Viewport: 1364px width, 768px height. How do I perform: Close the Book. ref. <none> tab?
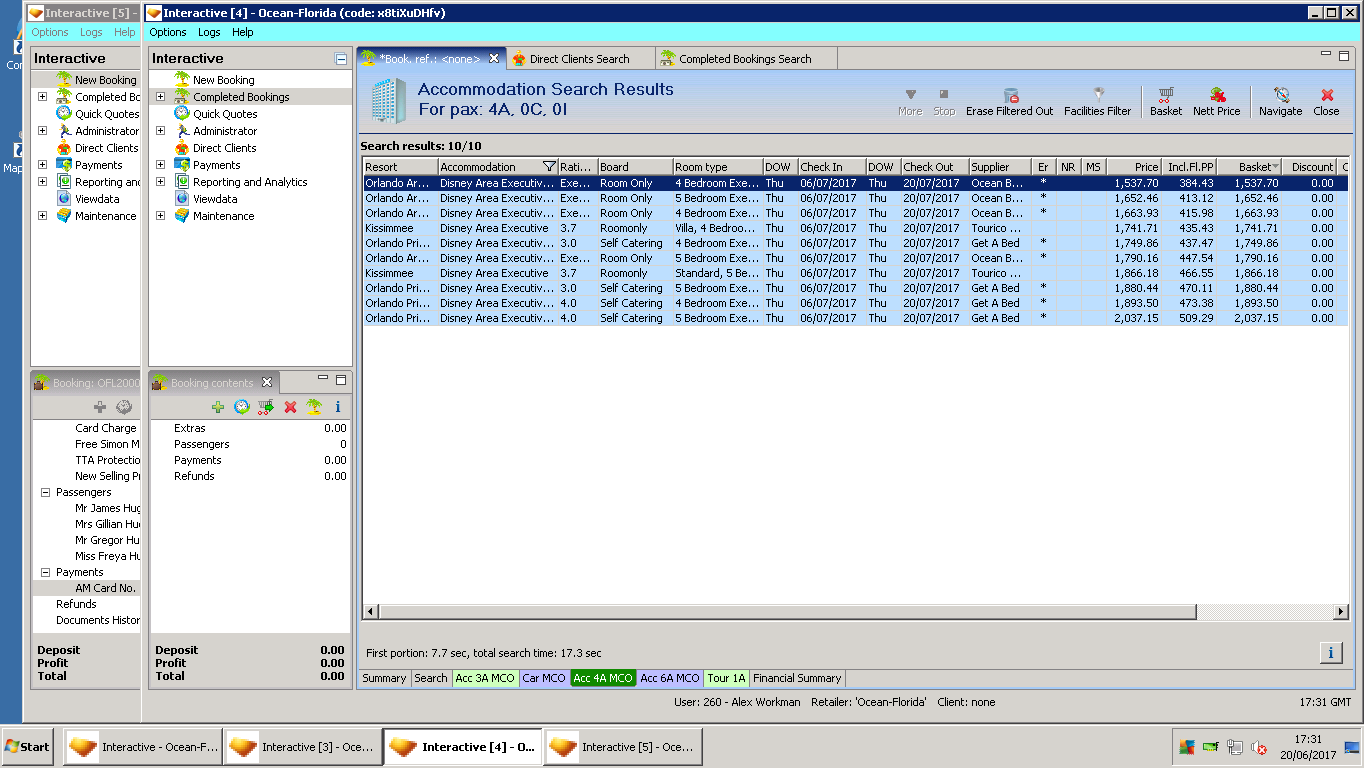494,58
